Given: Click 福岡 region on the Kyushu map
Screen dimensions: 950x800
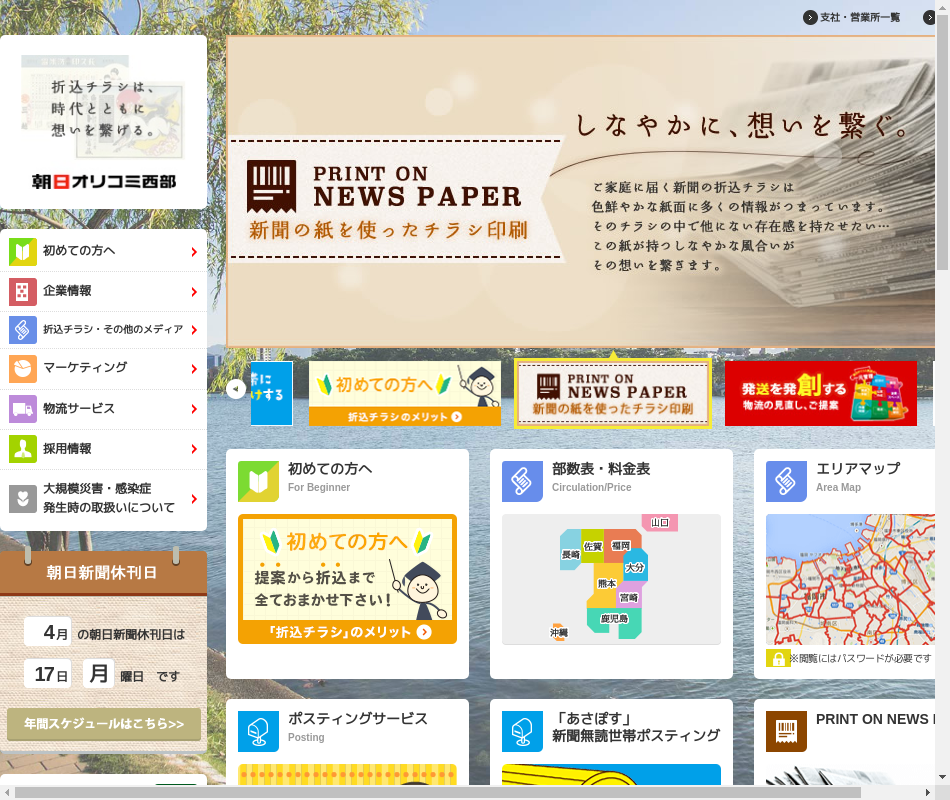Looking at the screenshot, I should pos(620,546).
